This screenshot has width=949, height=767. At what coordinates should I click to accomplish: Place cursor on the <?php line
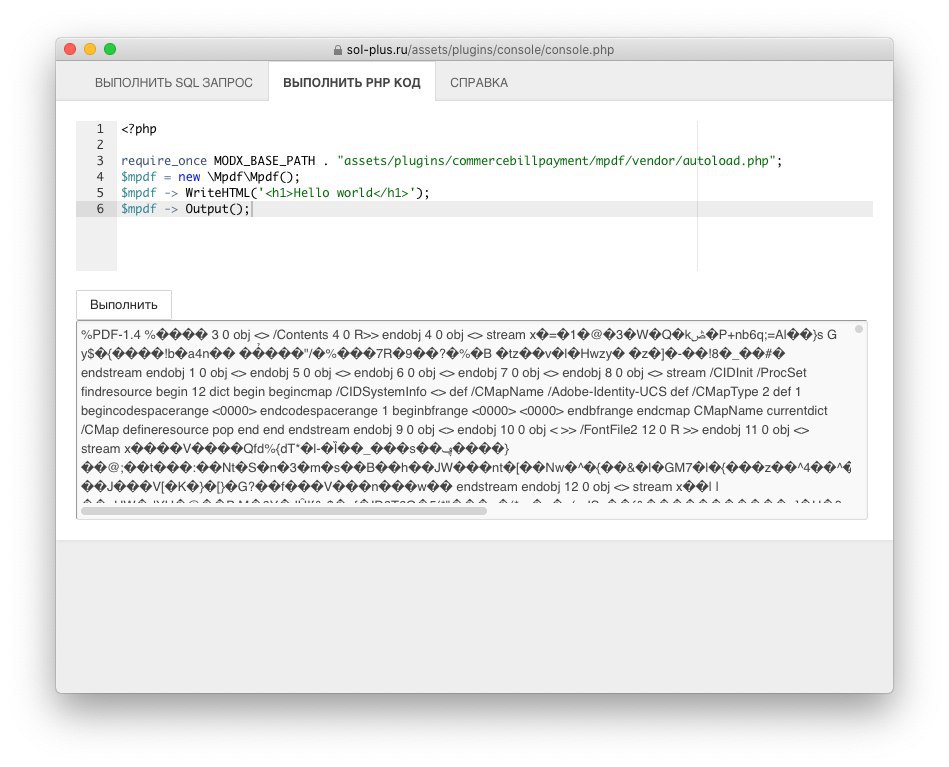coord(139,129)
